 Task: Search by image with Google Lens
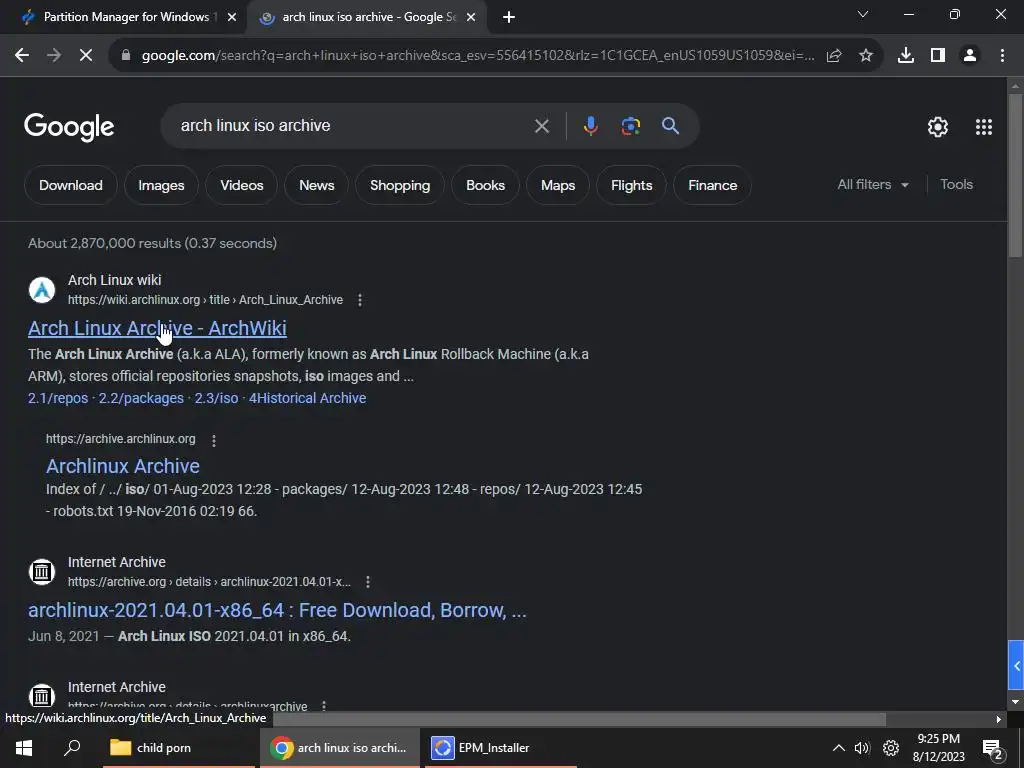pyautogui.click(x=631, y=125)
